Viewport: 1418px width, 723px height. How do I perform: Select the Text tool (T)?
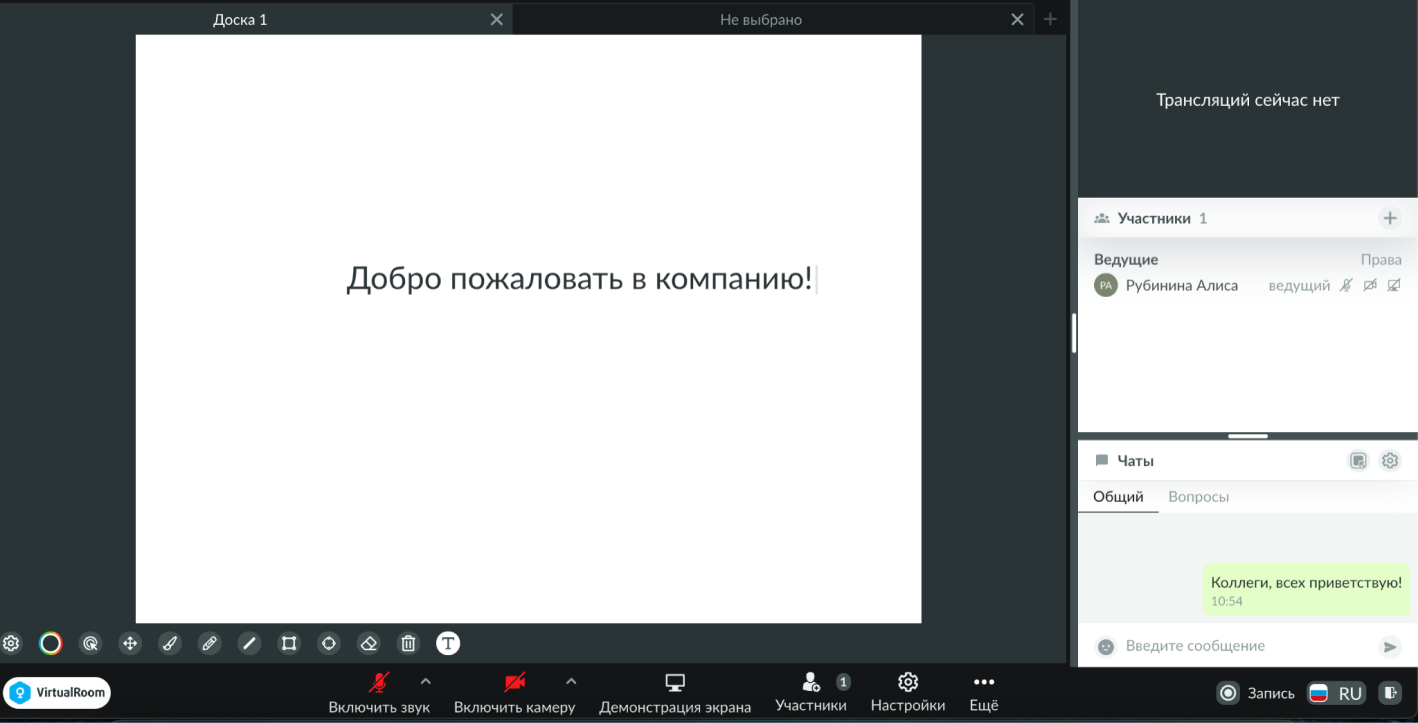pos(448,643)
